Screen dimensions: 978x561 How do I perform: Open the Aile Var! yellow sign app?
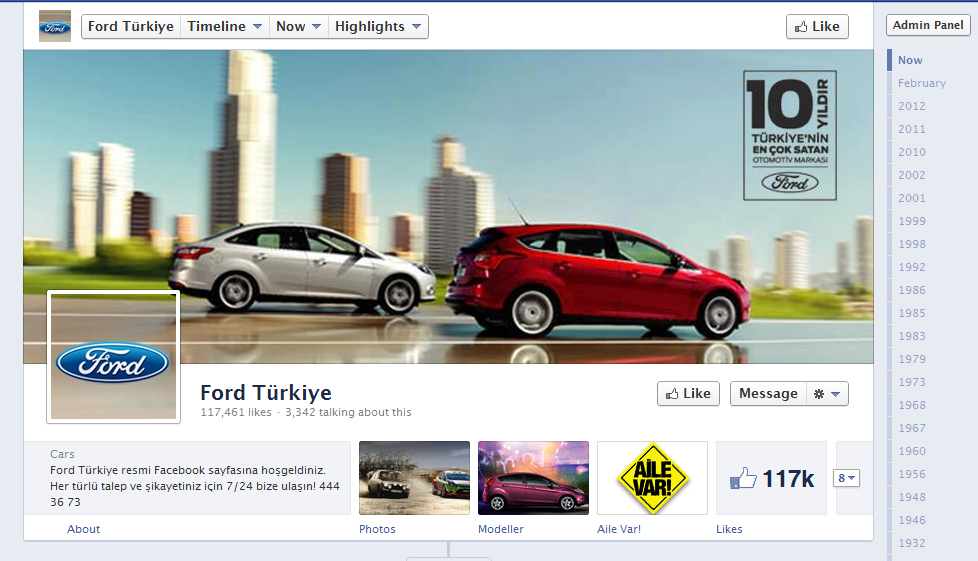(x=652, y=479)
